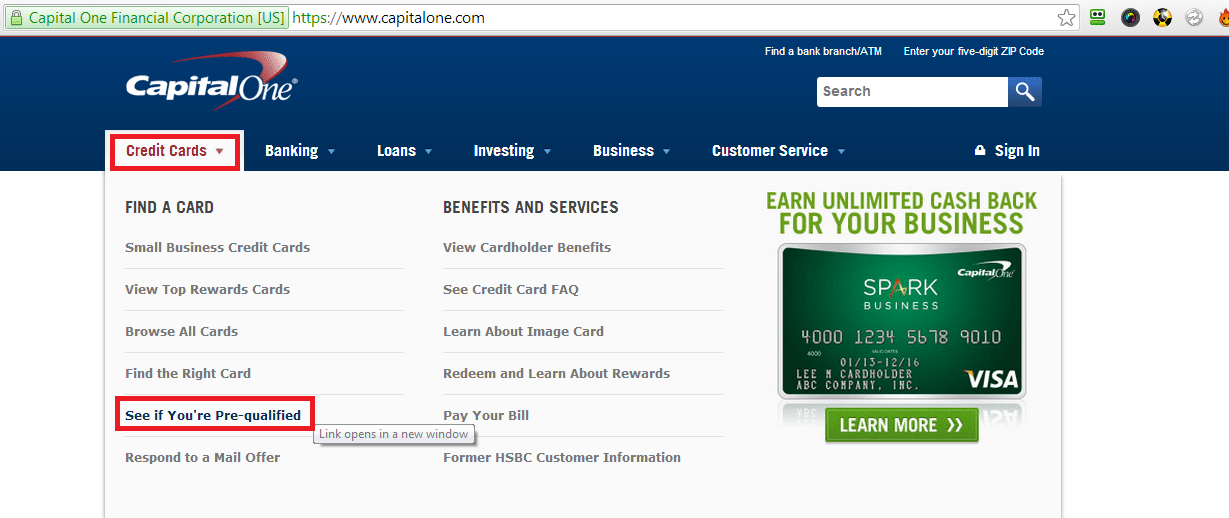This screenshot has width=1229, height=518.
Task: Open See Credit Card FAQ
Action: [x=511, y=289]
